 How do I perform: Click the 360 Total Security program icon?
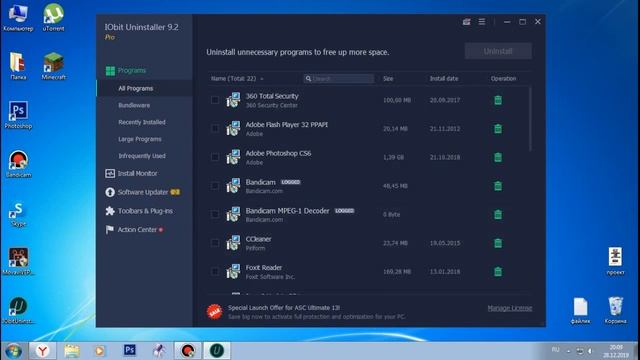tap(233, 100)
